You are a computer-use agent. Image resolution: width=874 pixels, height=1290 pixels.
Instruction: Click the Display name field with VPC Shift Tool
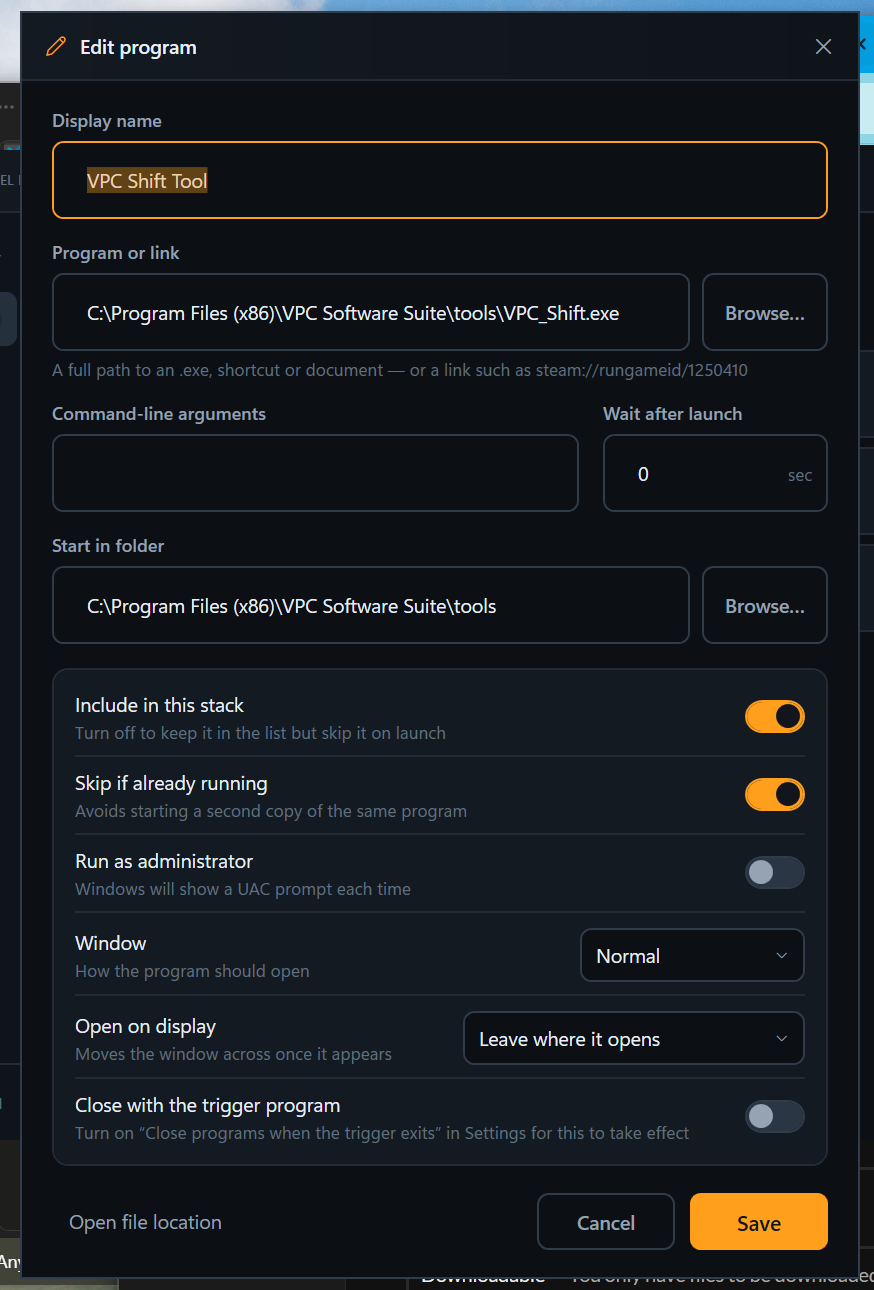(440, 180)
